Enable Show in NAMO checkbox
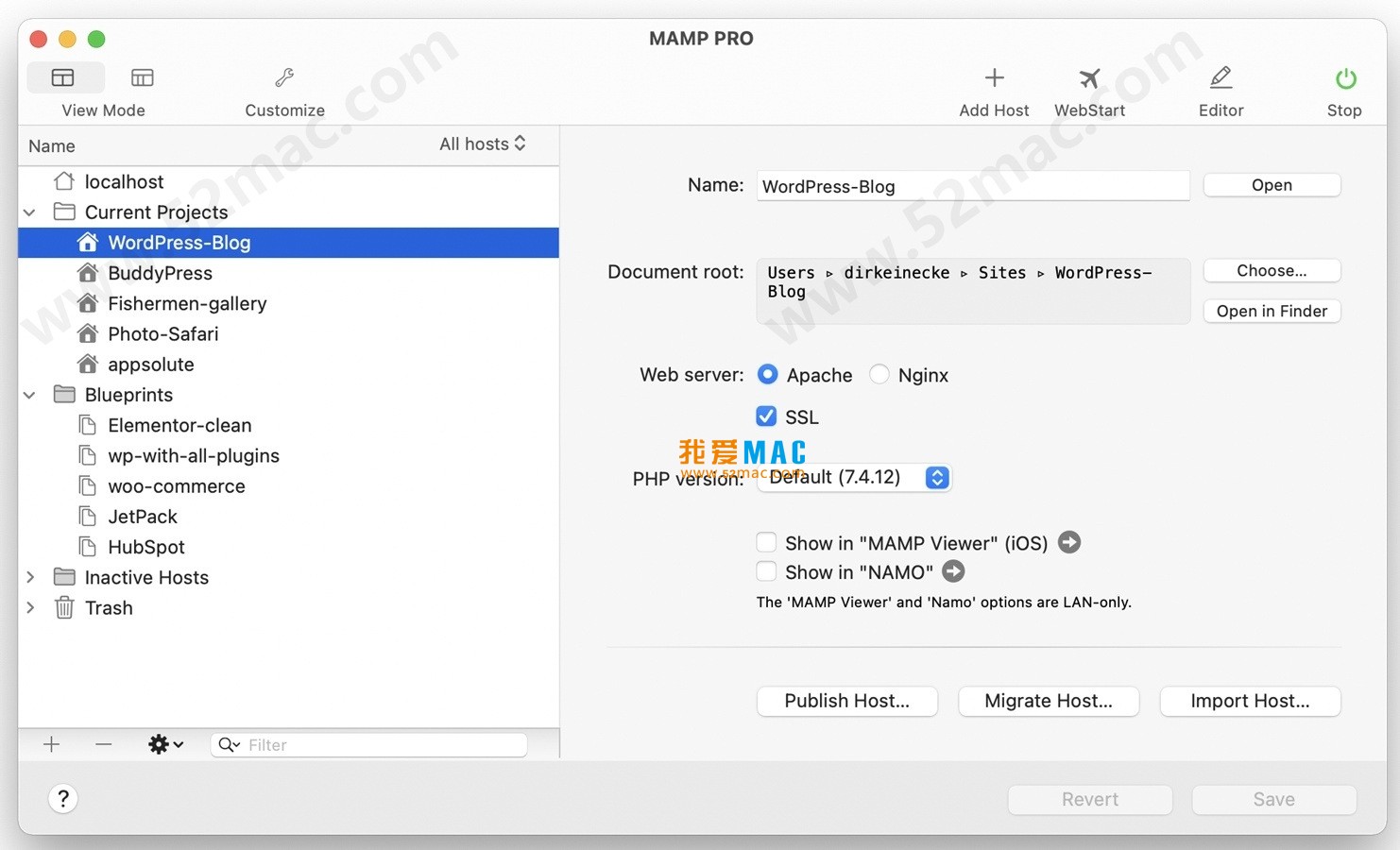The width and height of the screenshot is (1400, 850). [766, 571]
